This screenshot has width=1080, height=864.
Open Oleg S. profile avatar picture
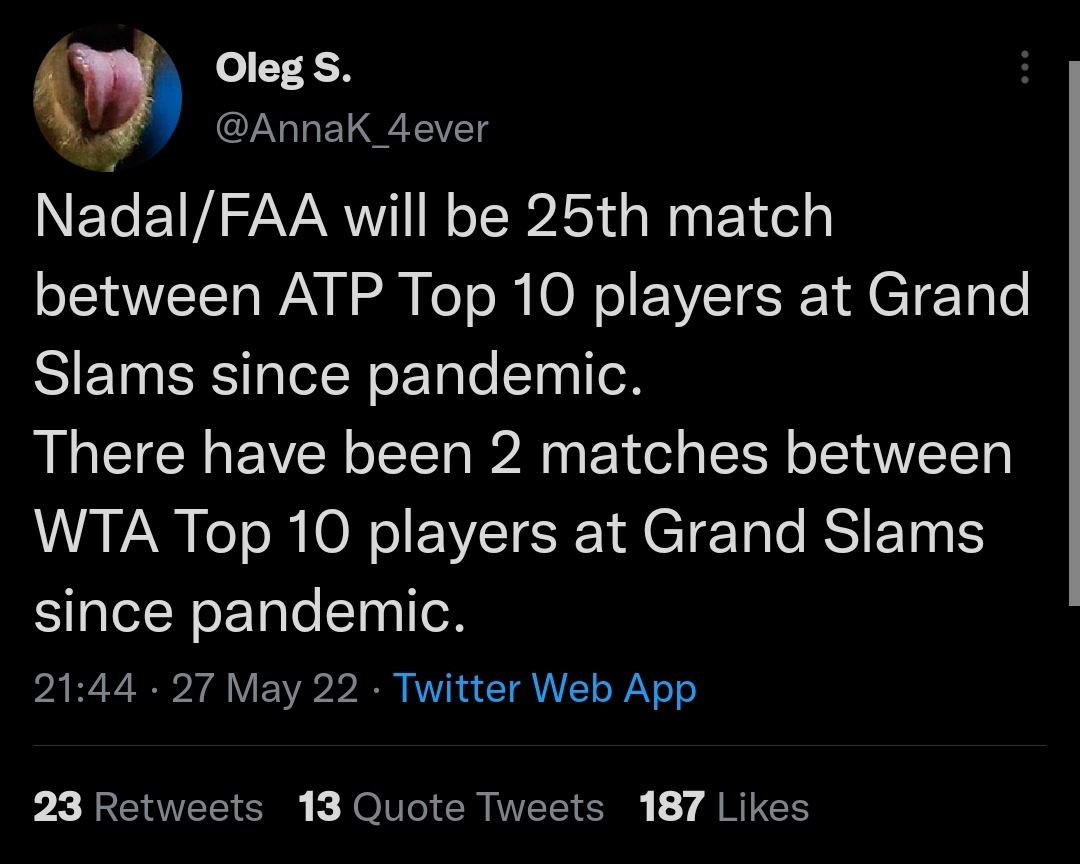pos(107,97)
